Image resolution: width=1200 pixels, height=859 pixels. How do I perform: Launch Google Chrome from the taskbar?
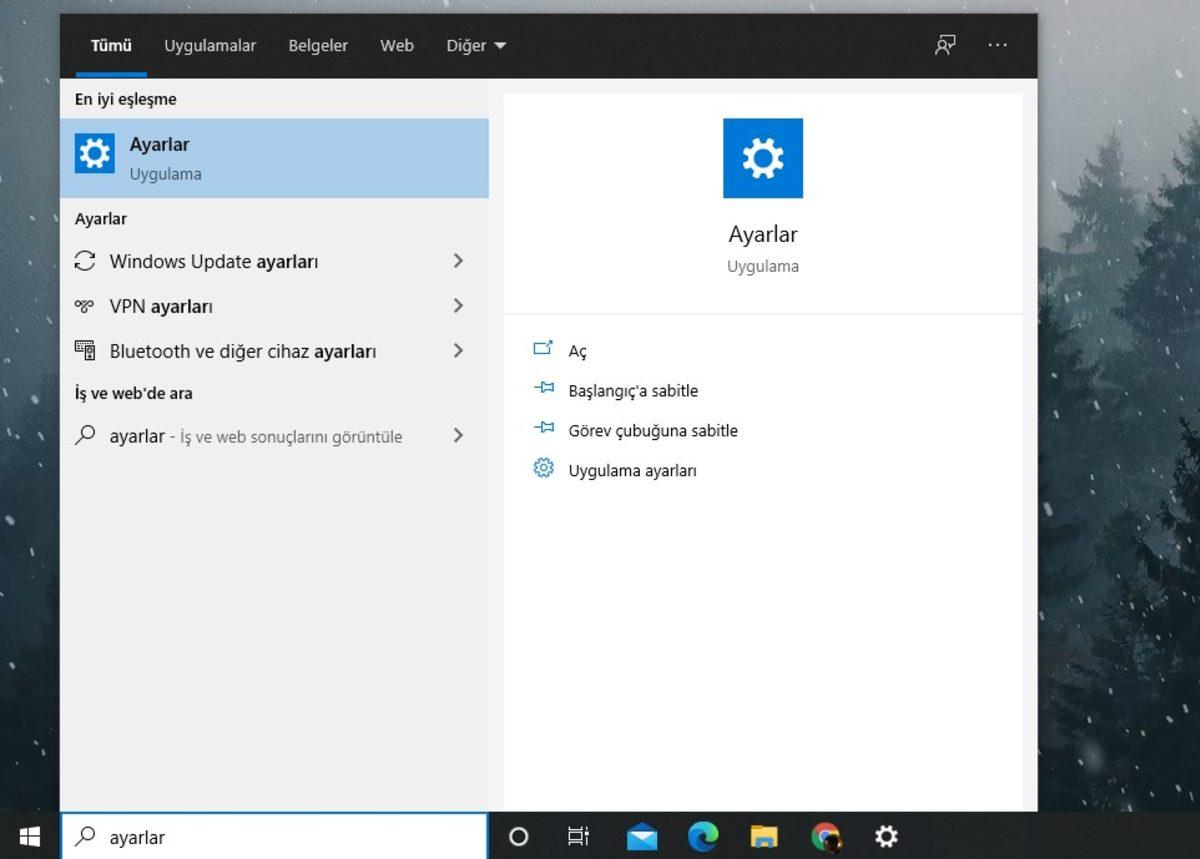tap(826, 836)
